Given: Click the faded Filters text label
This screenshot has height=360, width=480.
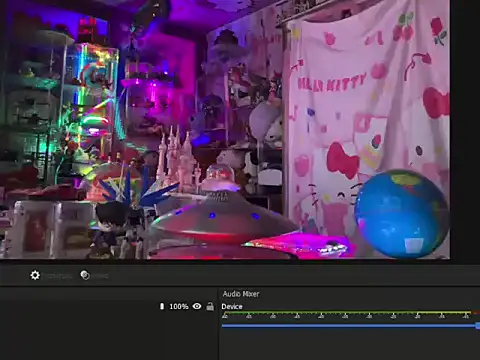Looking at the screenshot, I should coord(100,276).
